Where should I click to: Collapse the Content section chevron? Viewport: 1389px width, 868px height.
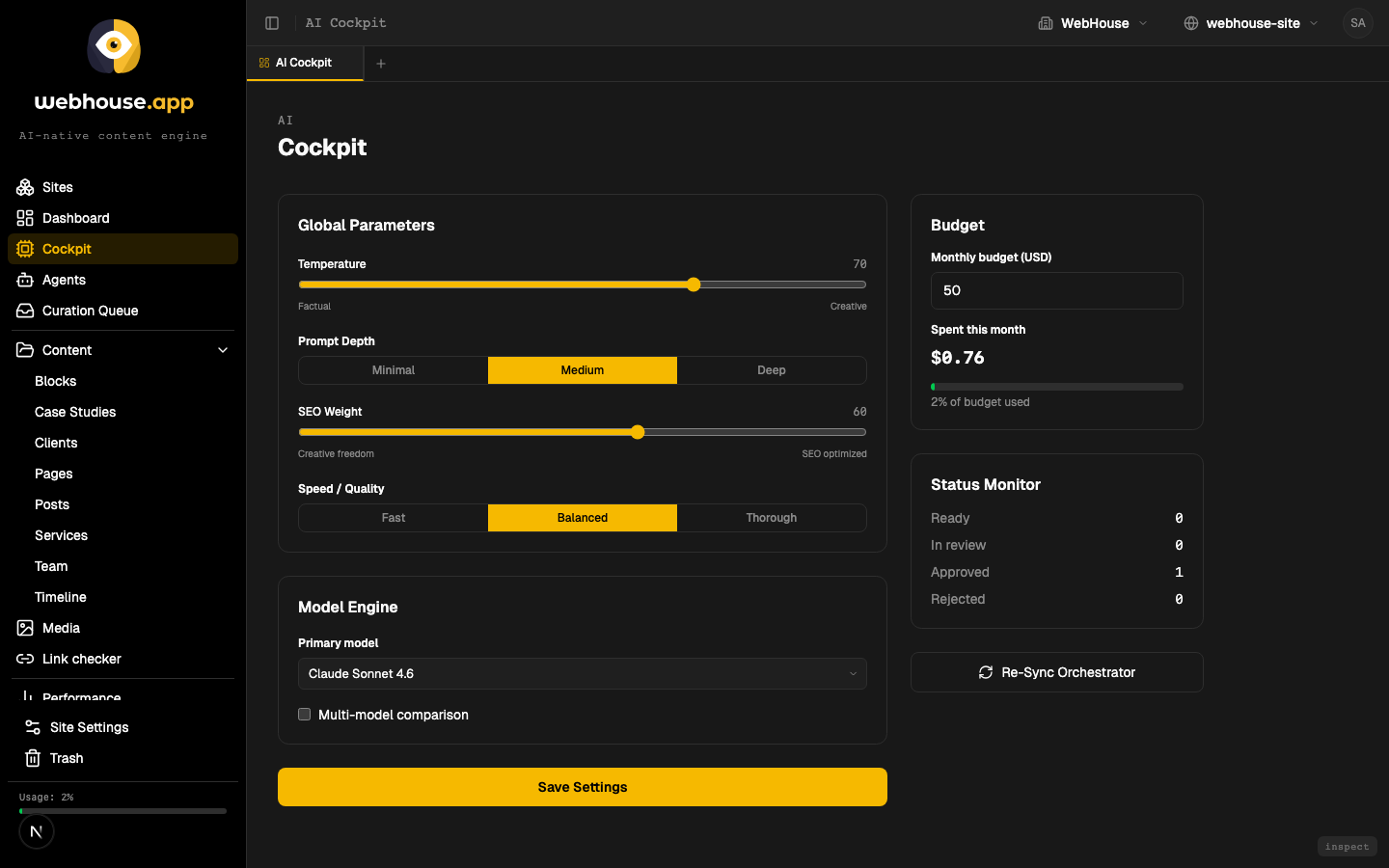[x=223, y=350]
